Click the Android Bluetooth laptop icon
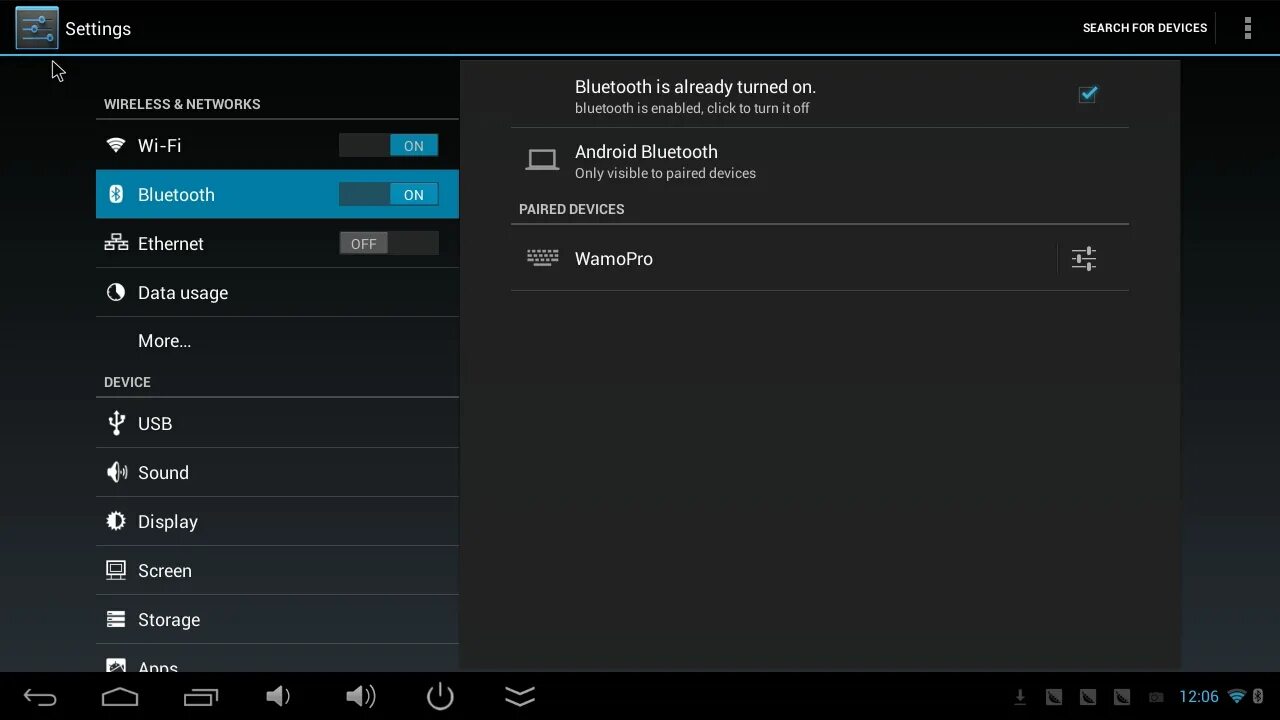This screenshot has height=720, width=1280. click(542, 160)
